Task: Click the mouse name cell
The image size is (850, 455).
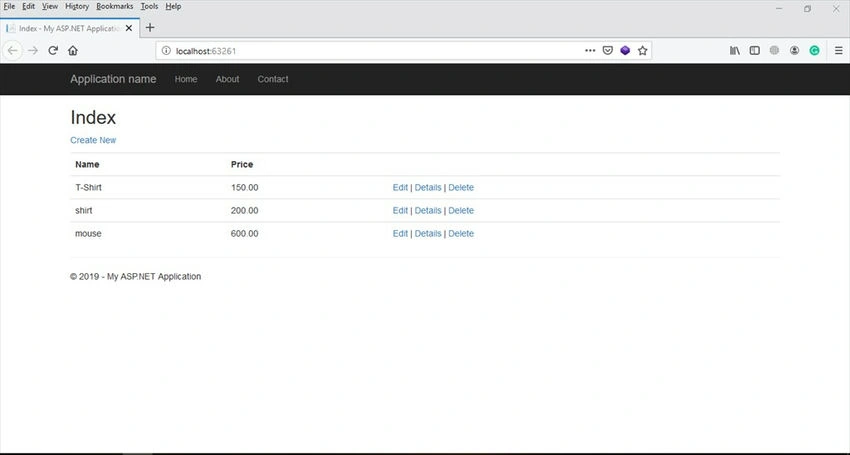Action: pos(88,234)
